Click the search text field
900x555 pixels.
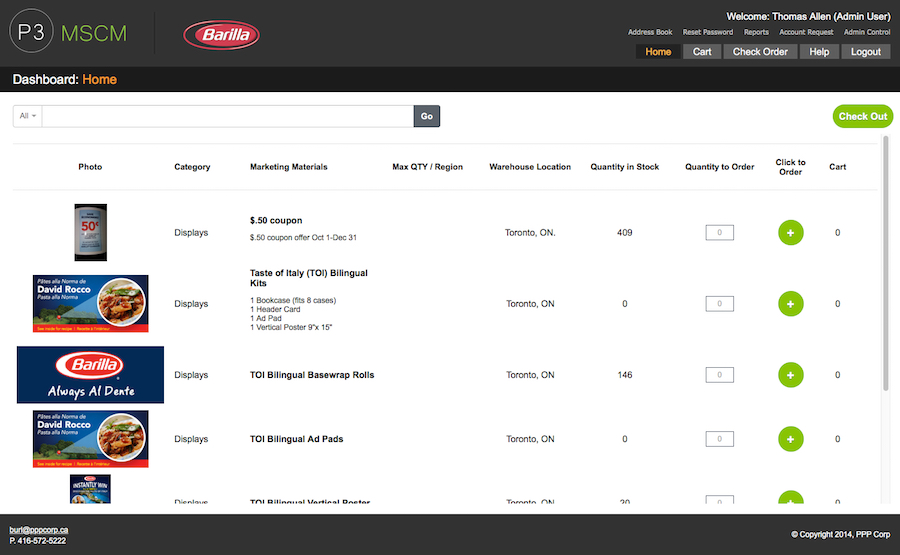[228, 116]
